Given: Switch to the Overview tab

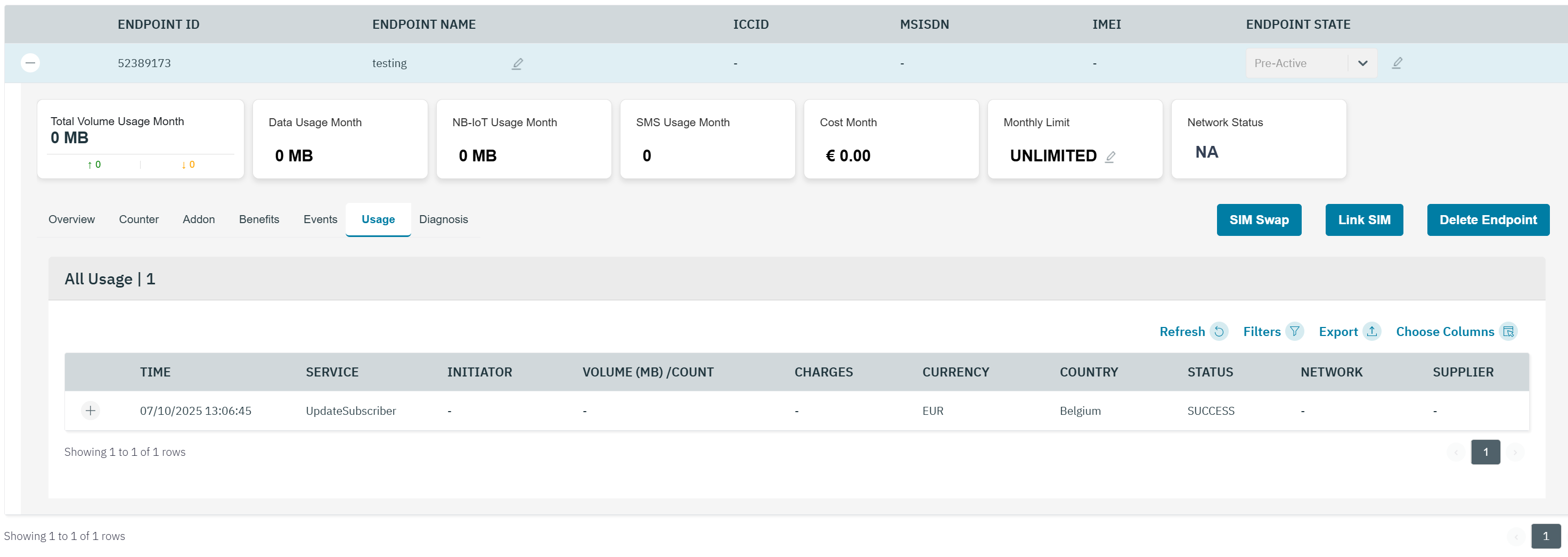Looking at the screenshot, I should (71, 219).
